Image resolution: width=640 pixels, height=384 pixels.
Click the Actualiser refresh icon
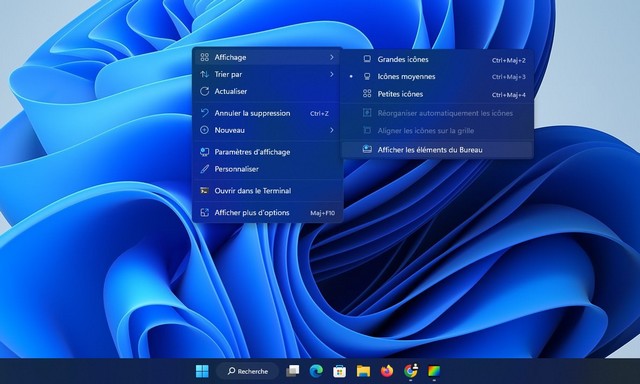tap(204, 91)
